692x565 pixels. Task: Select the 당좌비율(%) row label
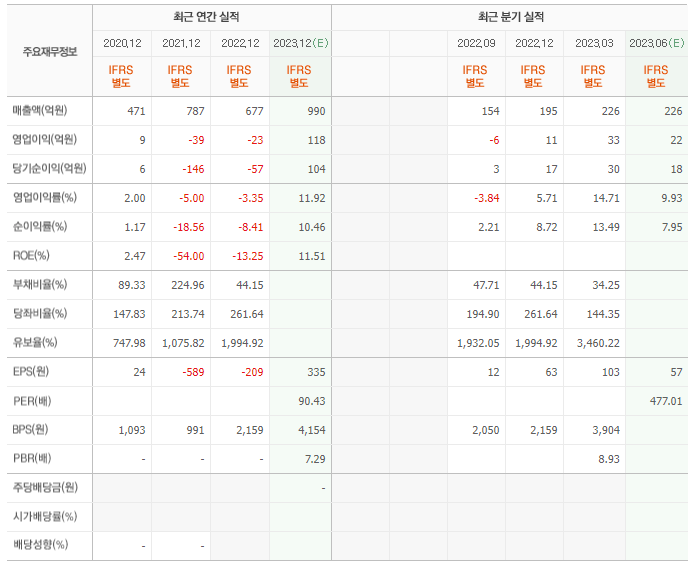(40, 313)
